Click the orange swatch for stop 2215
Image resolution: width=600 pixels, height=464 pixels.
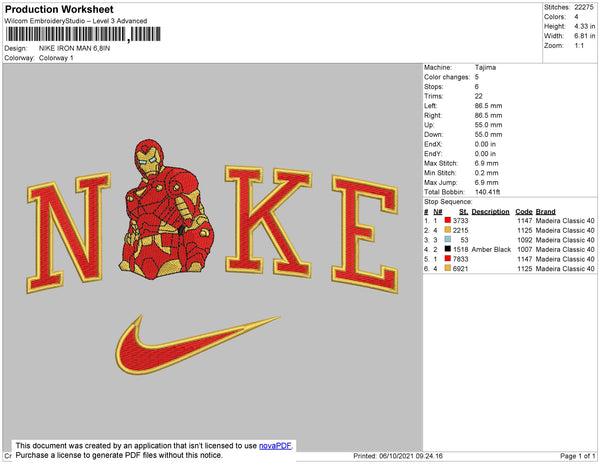448,230
